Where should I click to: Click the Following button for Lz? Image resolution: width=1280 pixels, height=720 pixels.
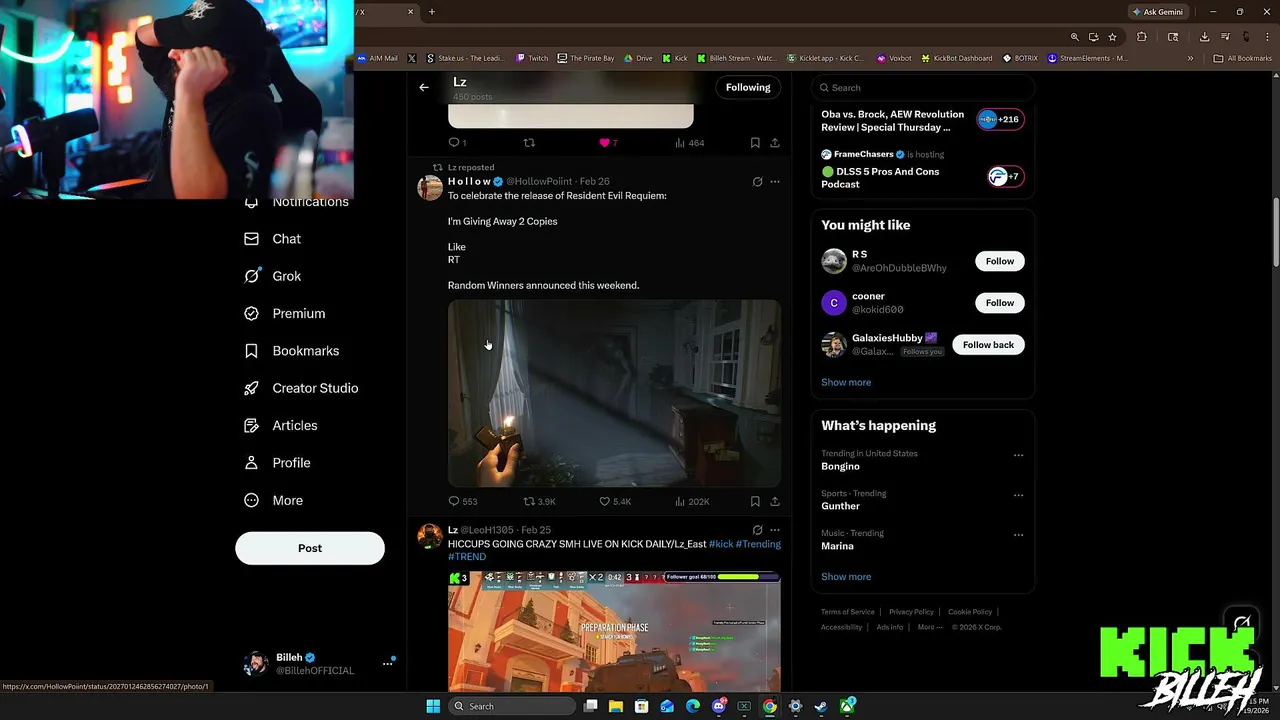click(x=748, y=87)
